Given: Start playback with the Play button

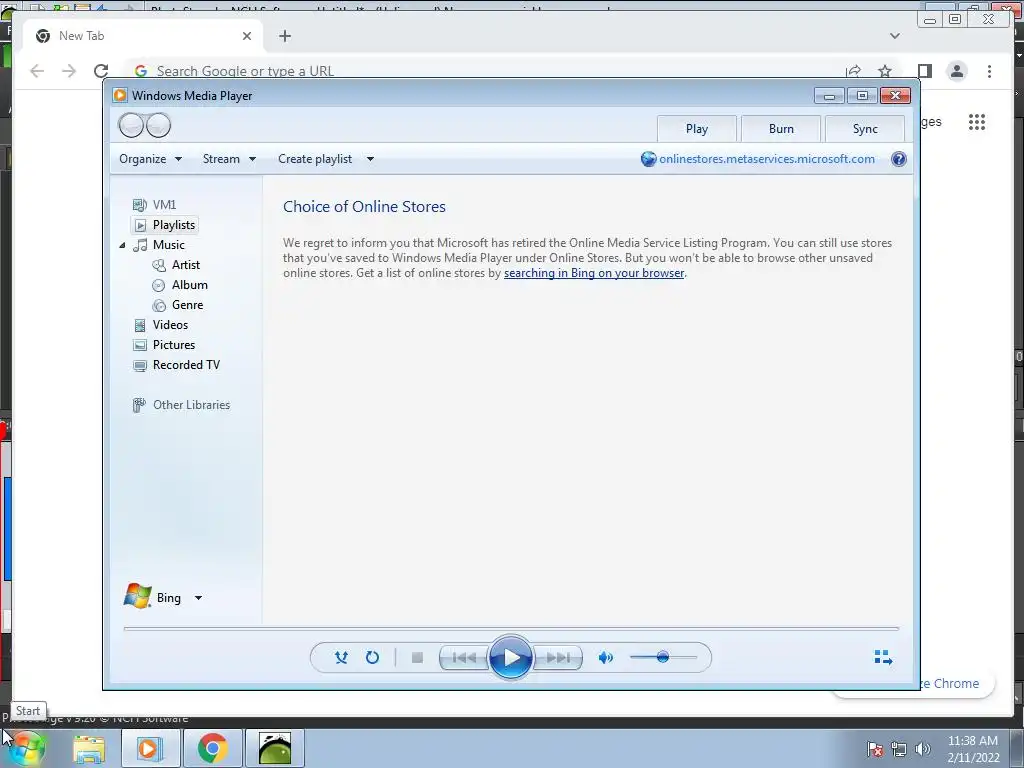Looking at the screenshot, I should click(x=511, y=658).
